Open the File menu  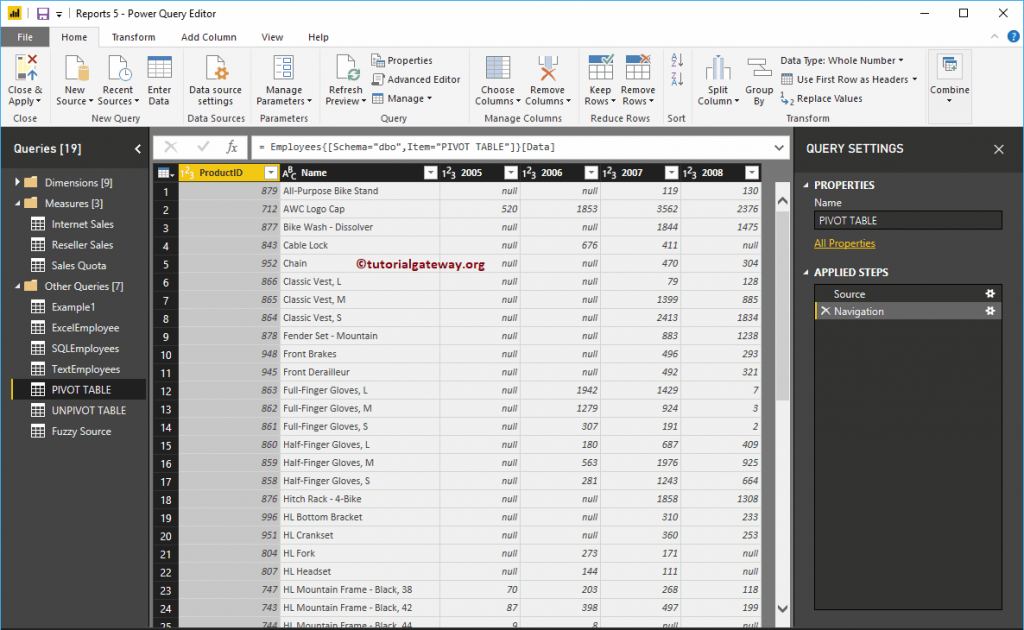pyautogui.click(x=25, y=37)
